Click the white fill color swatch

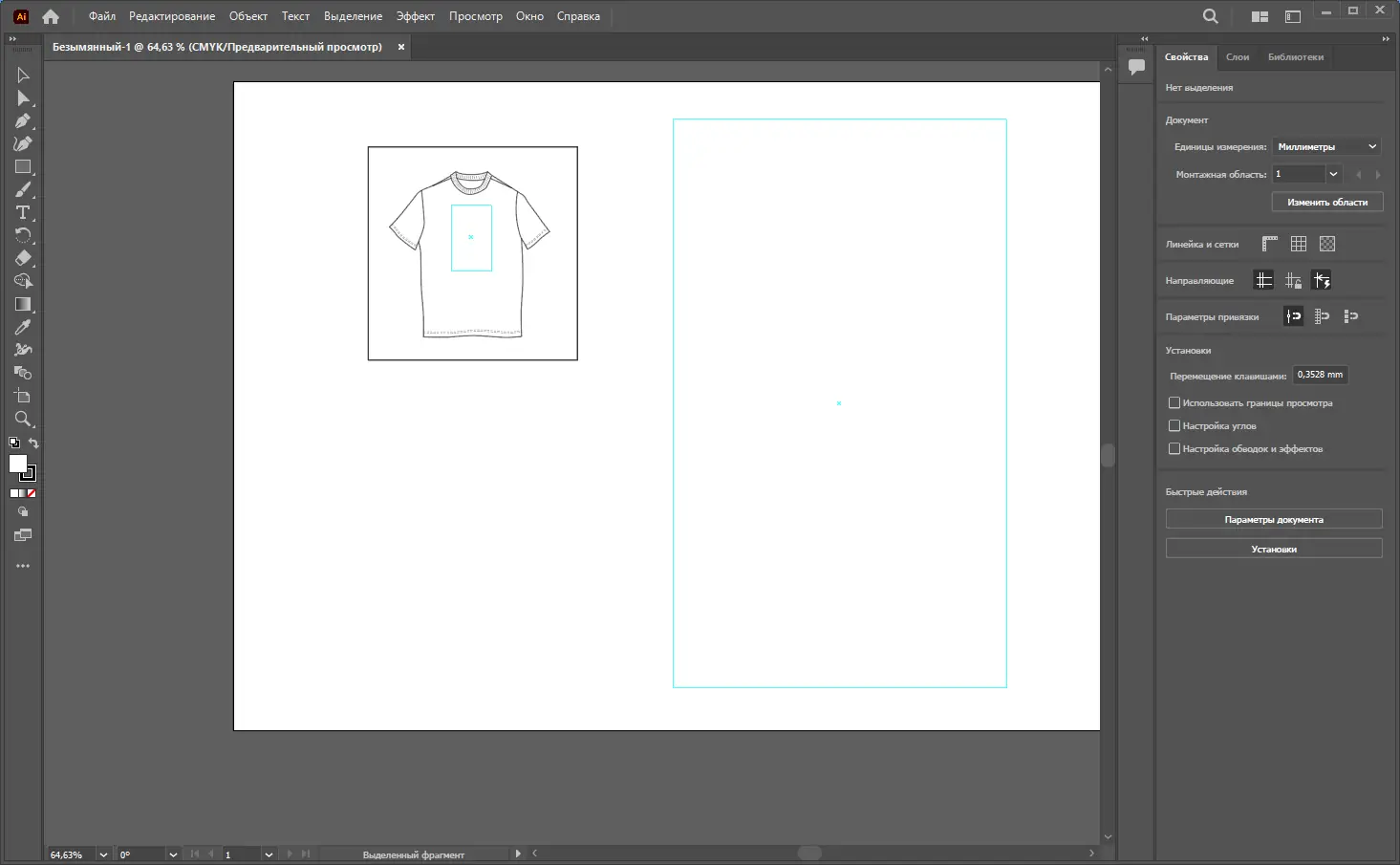(17, 464)
